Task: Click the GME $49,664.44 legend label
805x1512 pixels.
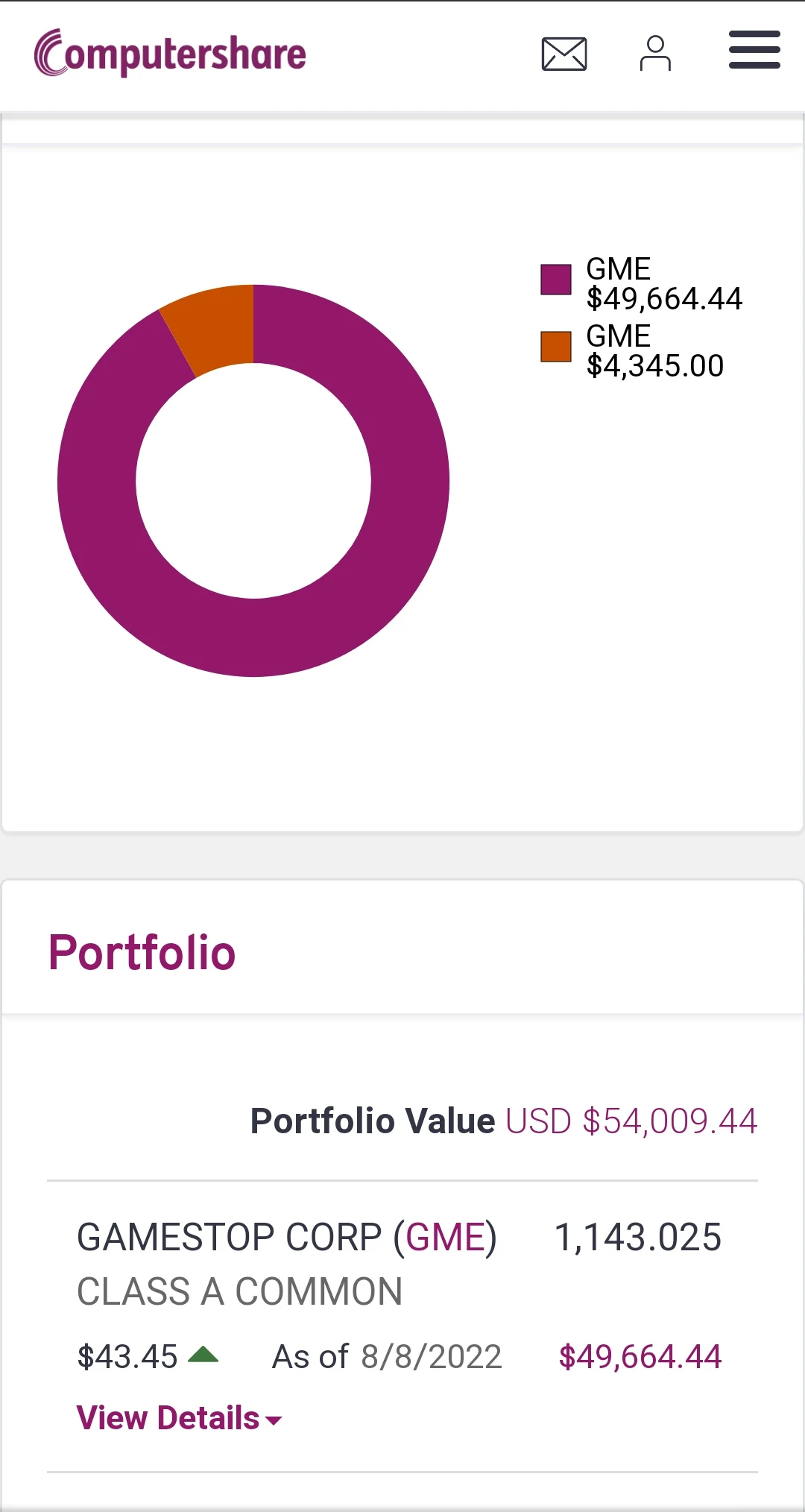Action: [x=663, y=284]
